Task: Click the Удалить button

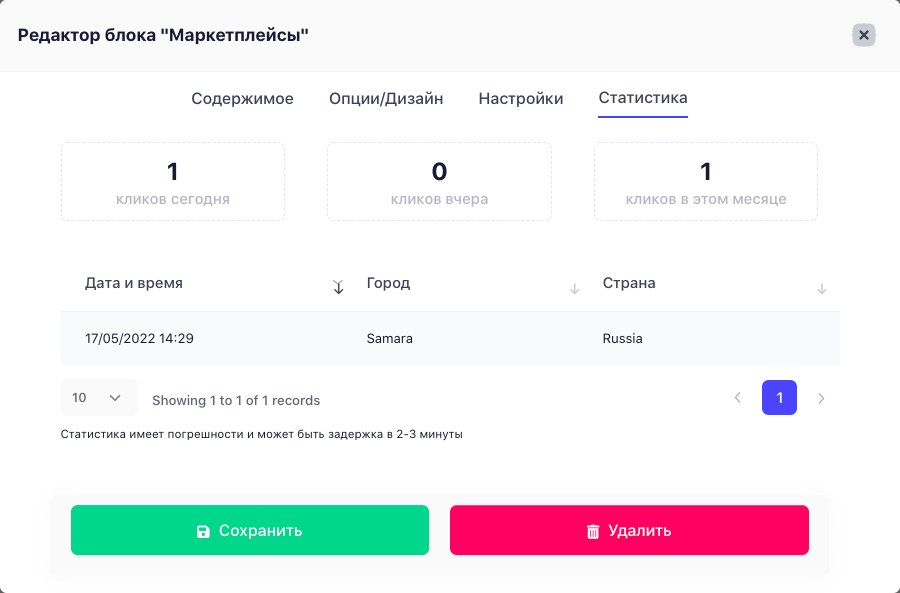Action: coord(629,530)
